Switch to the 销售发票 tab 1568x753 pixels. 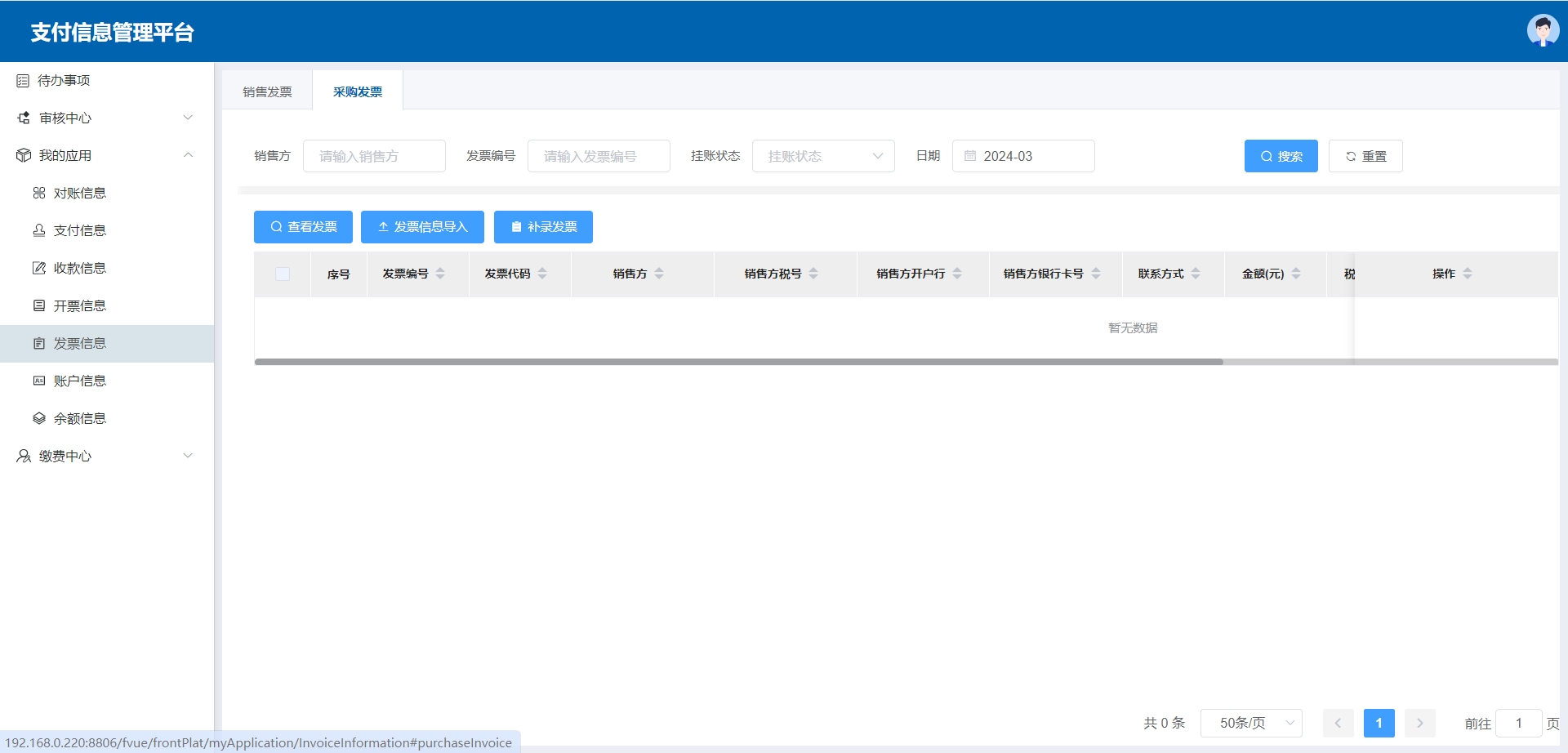[x=267, y=92]
